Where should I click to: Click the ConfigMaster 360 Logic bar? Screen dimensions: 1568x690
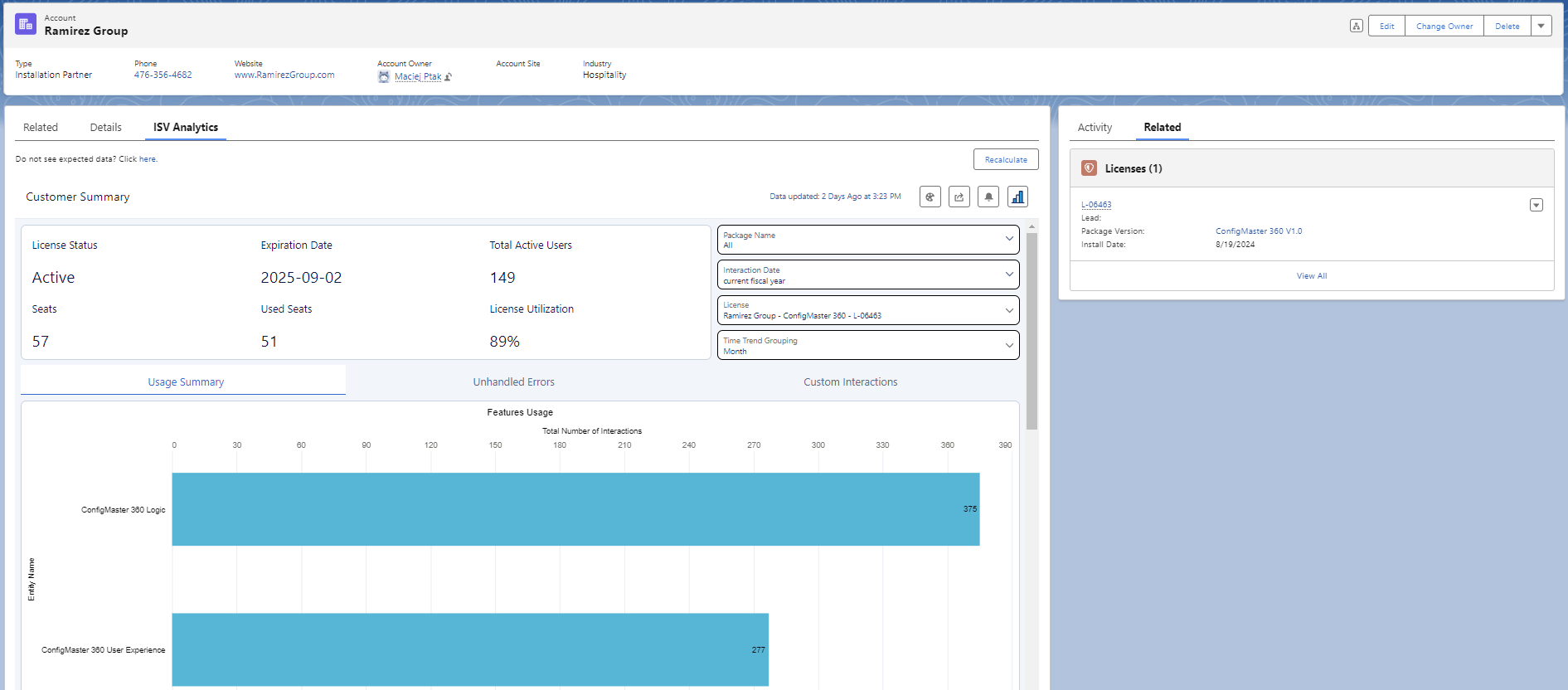point(575,509)
